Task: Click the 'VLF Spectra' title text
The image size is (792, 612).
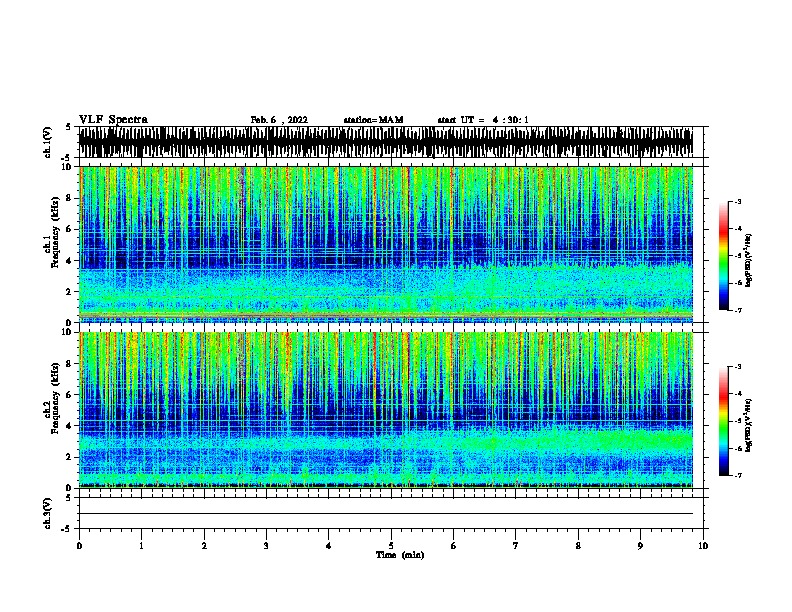Action: (113, 120)
